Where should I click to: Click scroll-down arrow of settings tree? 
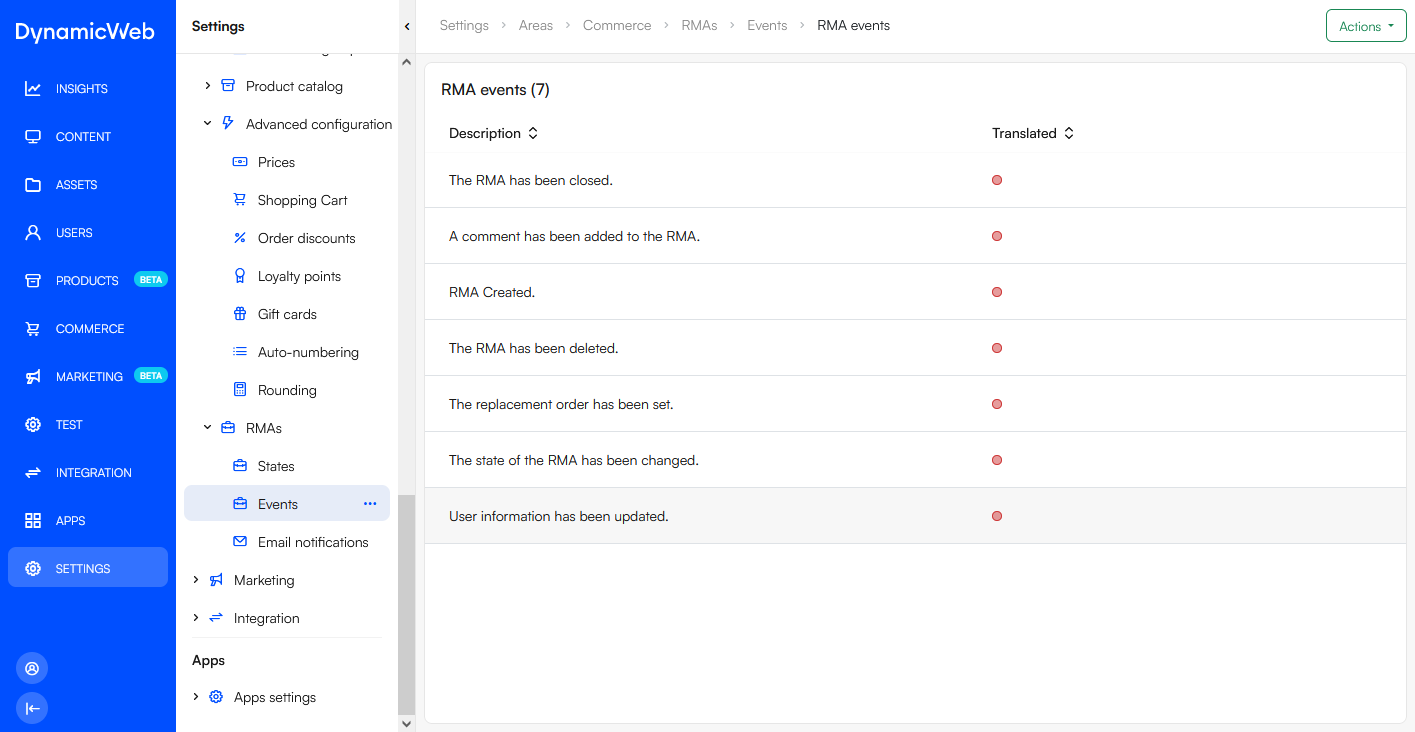click(x=406, y=723)
